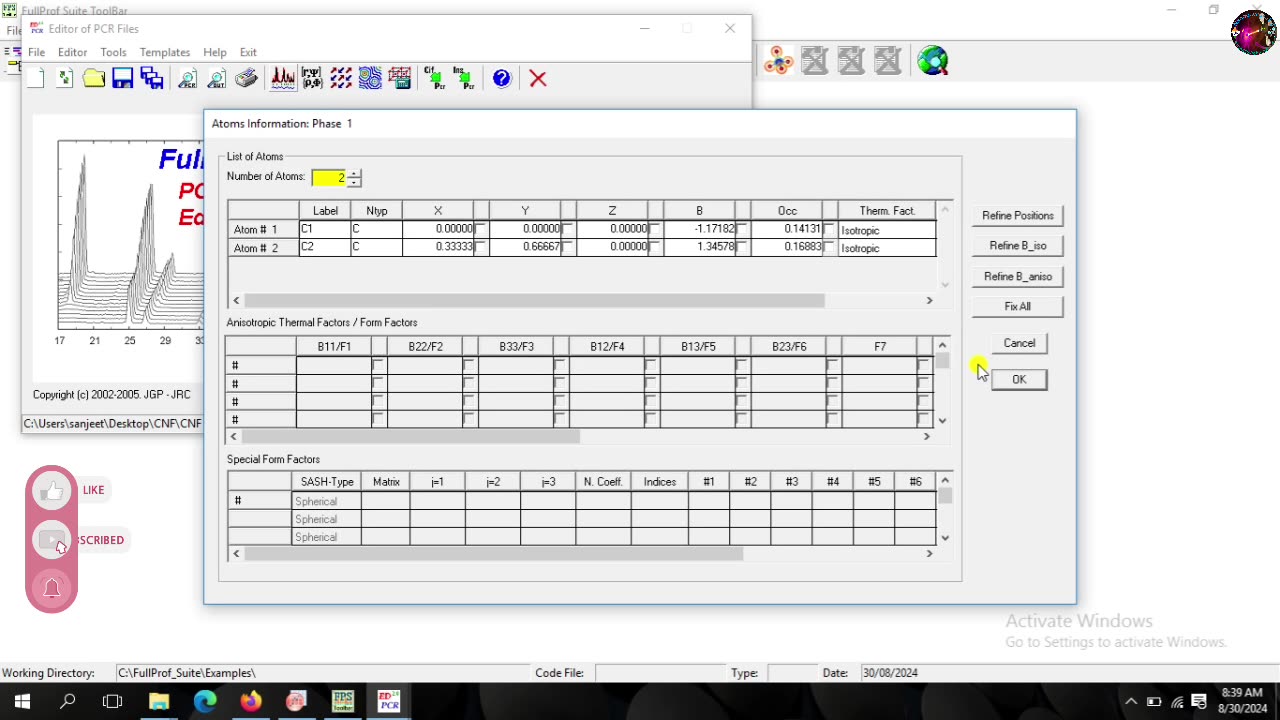
Task: Click the Cancel button
Action: (1019, 343)
